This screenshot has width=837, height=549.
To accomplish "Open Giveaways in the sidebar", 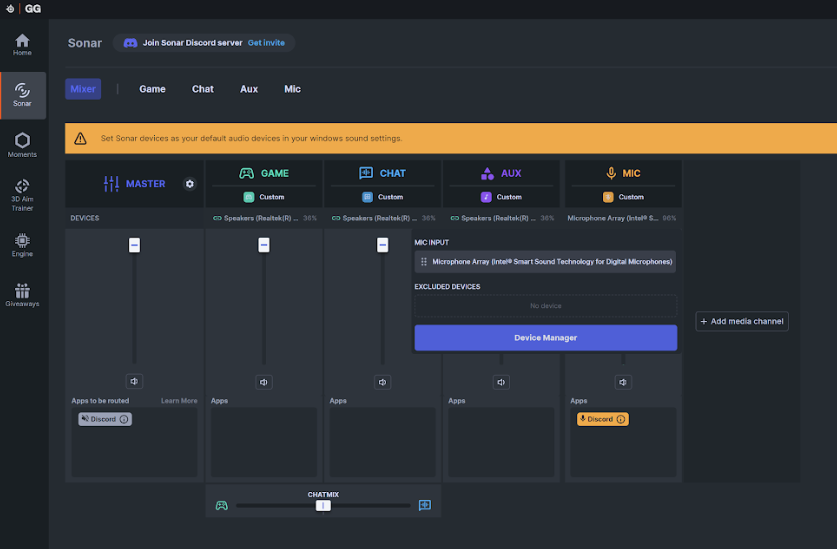I will tap(22, 295).
